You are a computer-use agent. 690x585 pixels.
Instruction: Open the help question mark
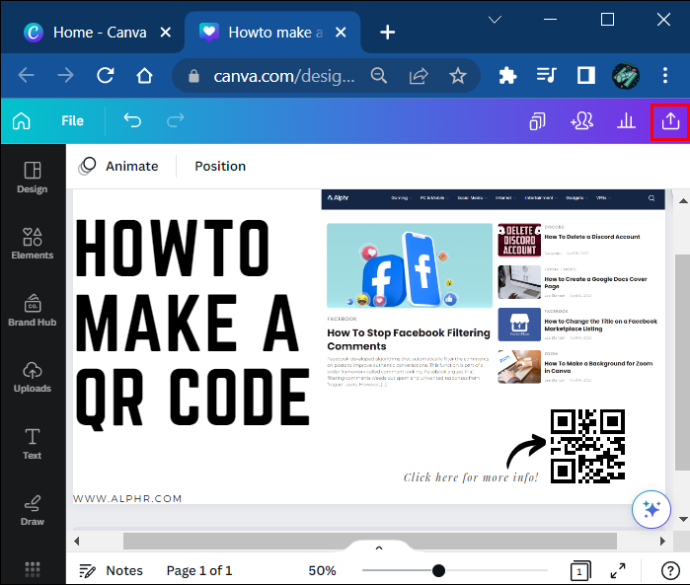tap(670, 571)
